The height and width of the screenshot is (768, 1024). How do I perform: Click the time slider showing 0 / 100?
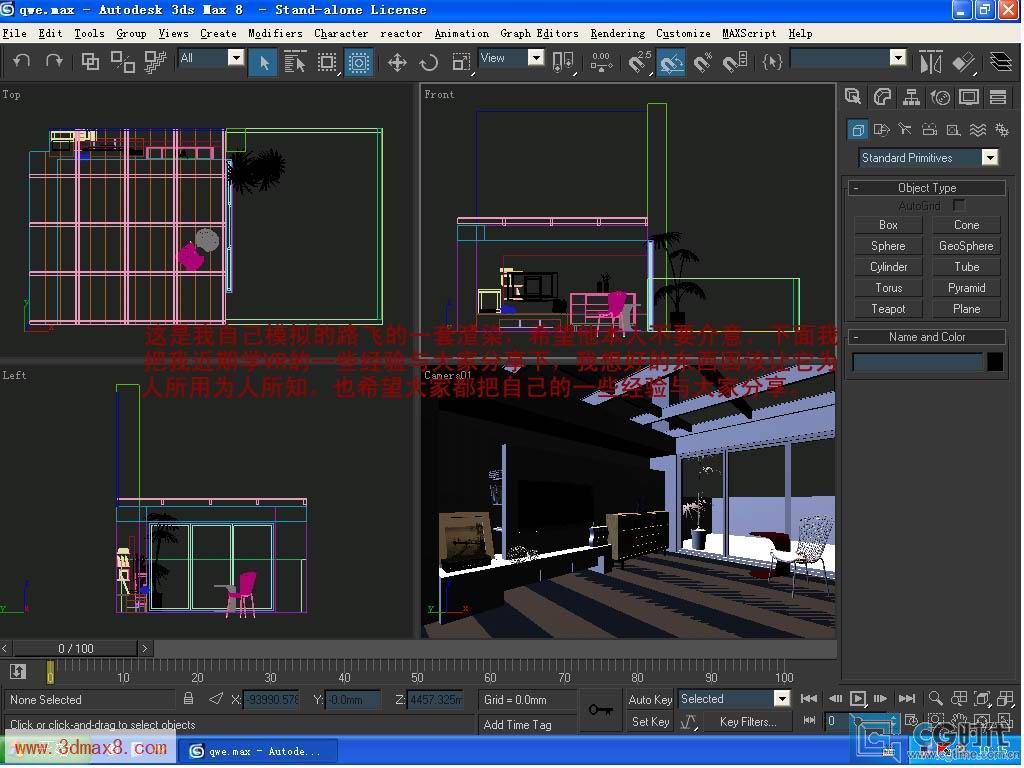pos(76,648)
